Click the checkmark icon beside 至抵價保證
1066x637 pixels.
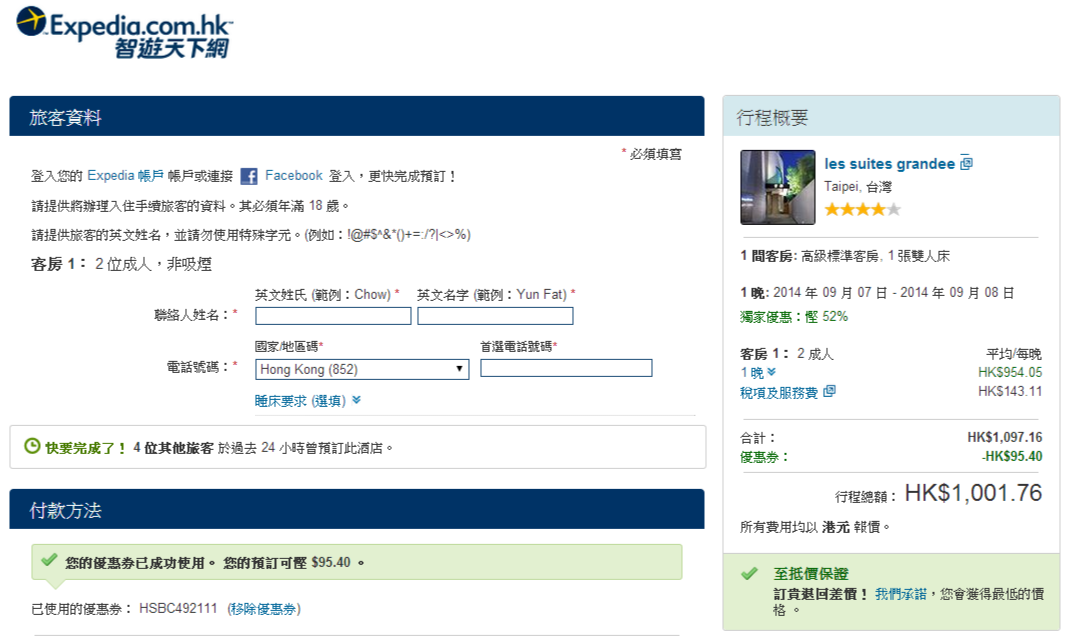[748, 574]
